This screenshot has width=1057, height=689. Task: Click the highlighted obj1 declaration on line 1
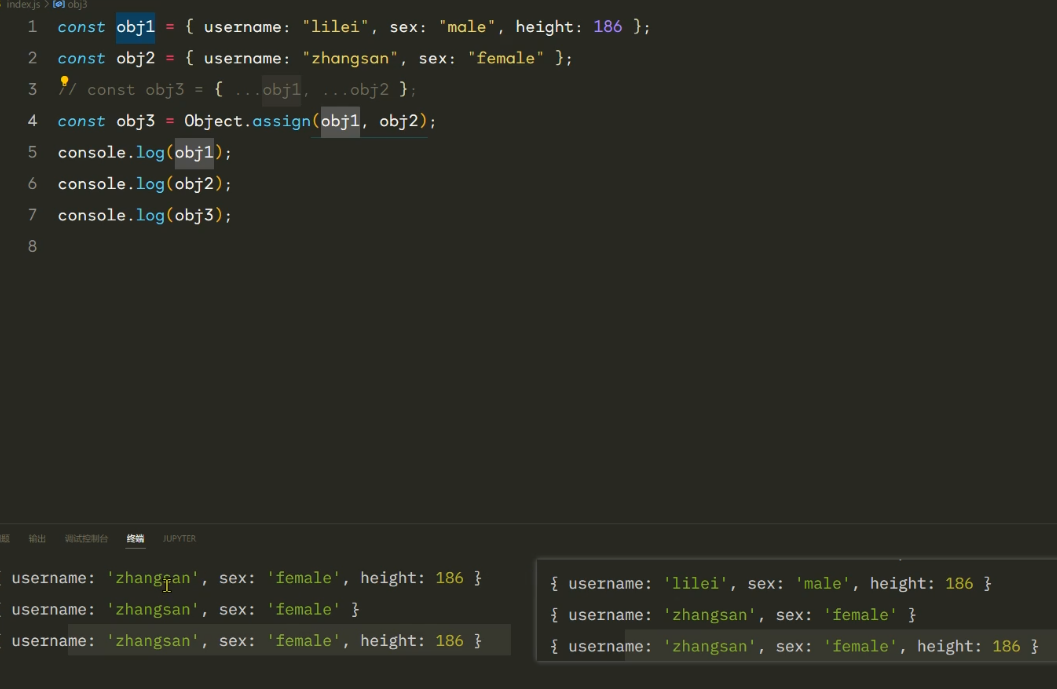(135, 27)
